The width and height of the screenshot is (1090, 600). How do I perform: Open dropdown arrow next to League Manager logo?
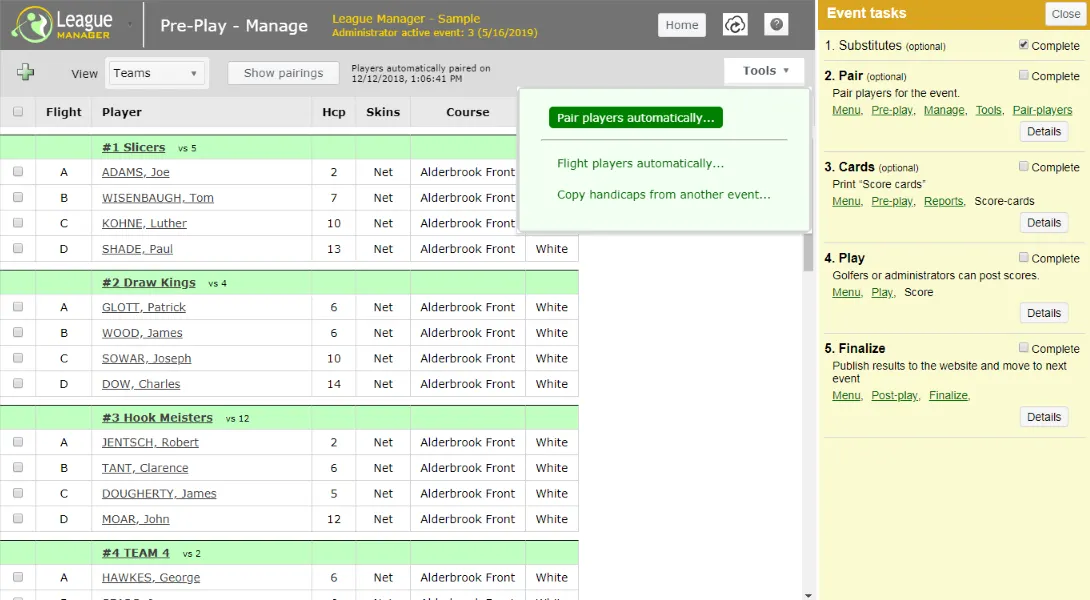(x=129, y=24)
